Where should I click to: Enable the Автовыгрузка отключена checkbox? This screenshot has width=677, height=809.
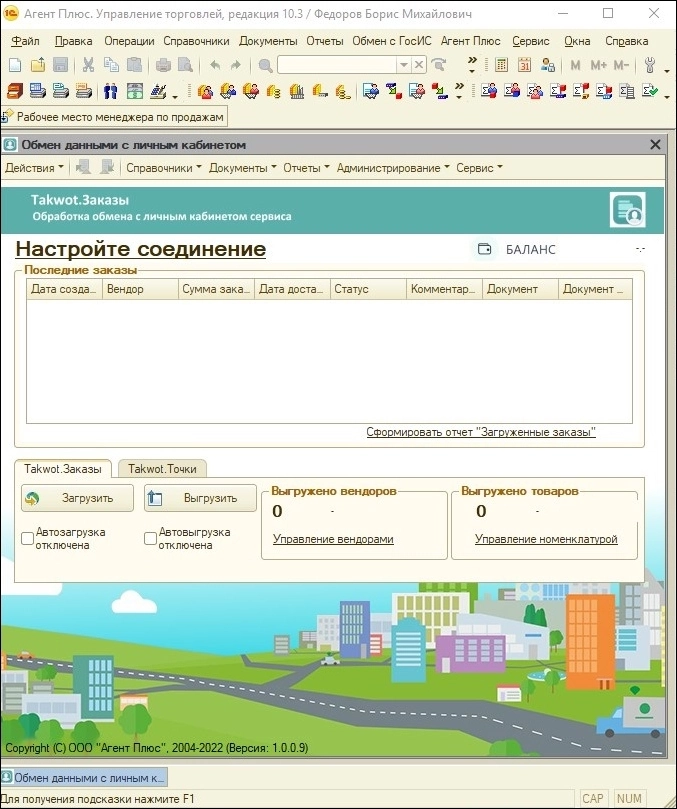150,538
